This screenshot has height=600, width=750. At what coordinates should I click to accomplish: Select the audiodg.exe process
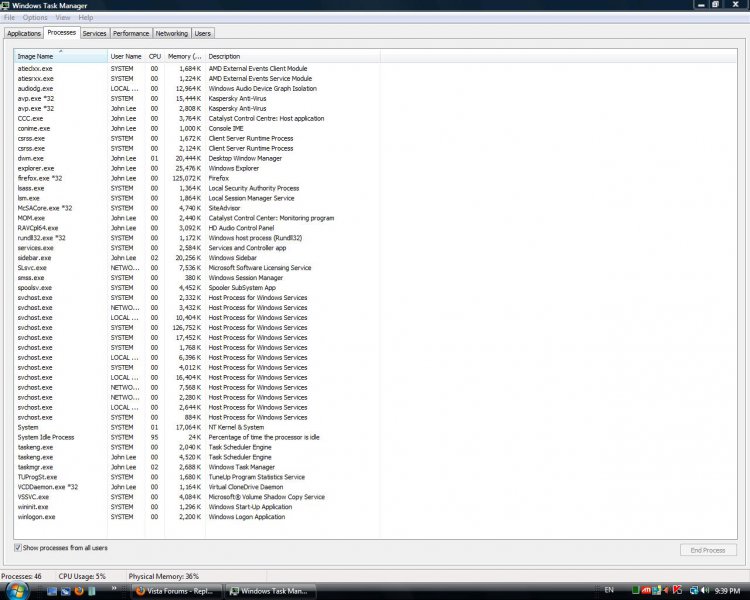coord(197,89)
